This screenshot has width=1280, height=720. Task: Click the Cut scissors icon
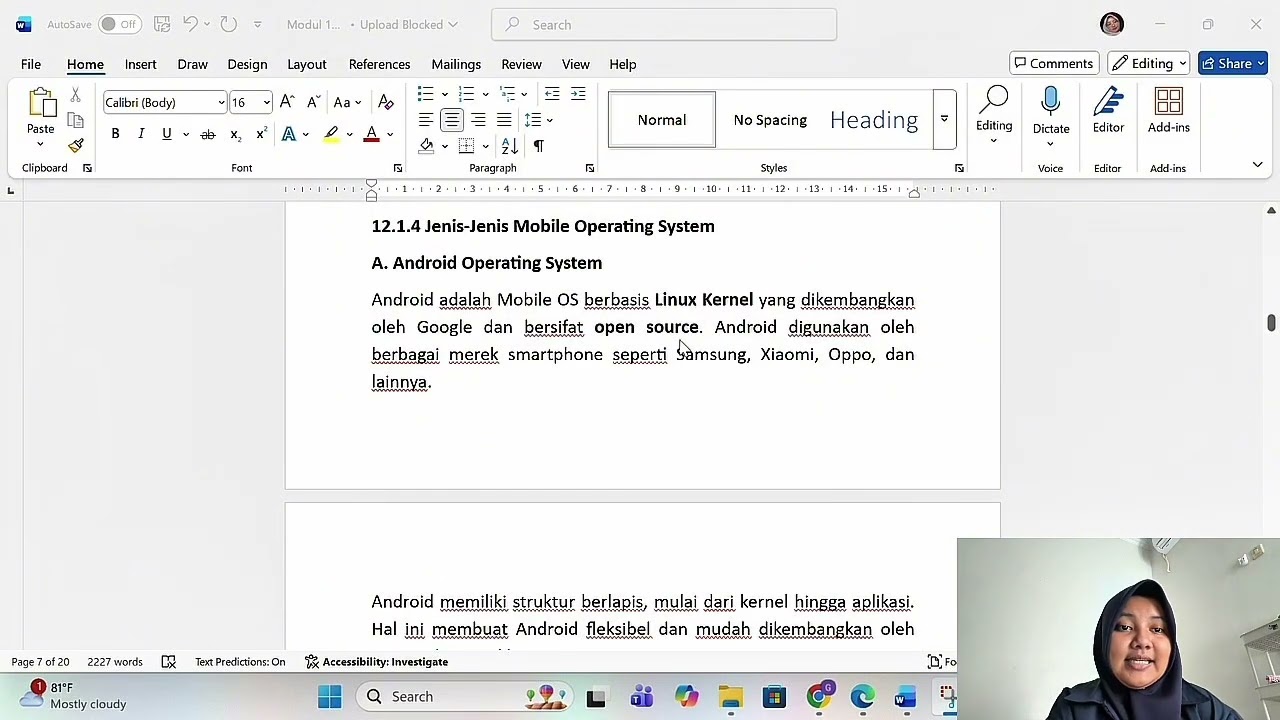click(75, 95)
